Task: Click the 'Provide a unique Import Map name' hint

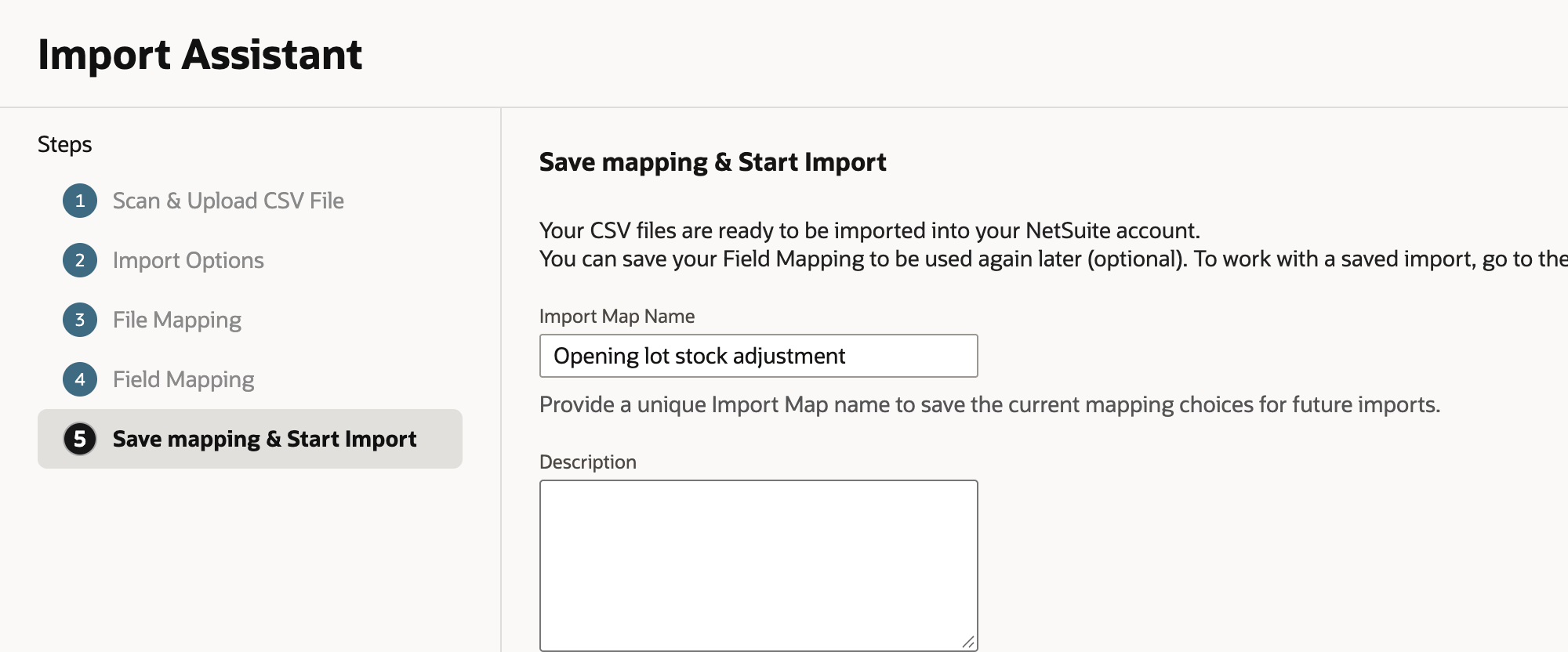Action: [x=990, y=404]
